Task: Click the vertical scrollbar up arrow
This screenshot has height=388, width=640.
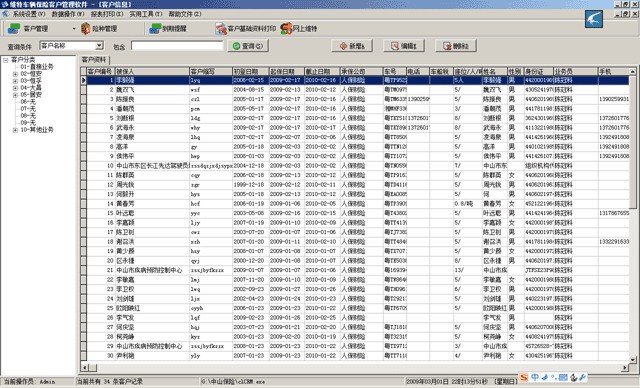Action: pyautogui.click(x=633, y=71)
